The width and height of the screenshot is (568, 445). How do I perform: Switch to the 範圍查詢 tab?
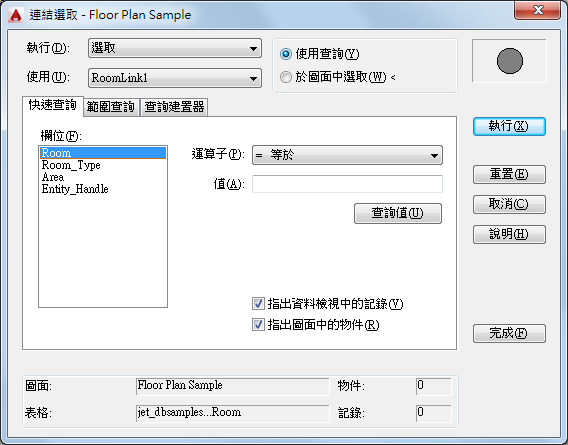(111, 107)
